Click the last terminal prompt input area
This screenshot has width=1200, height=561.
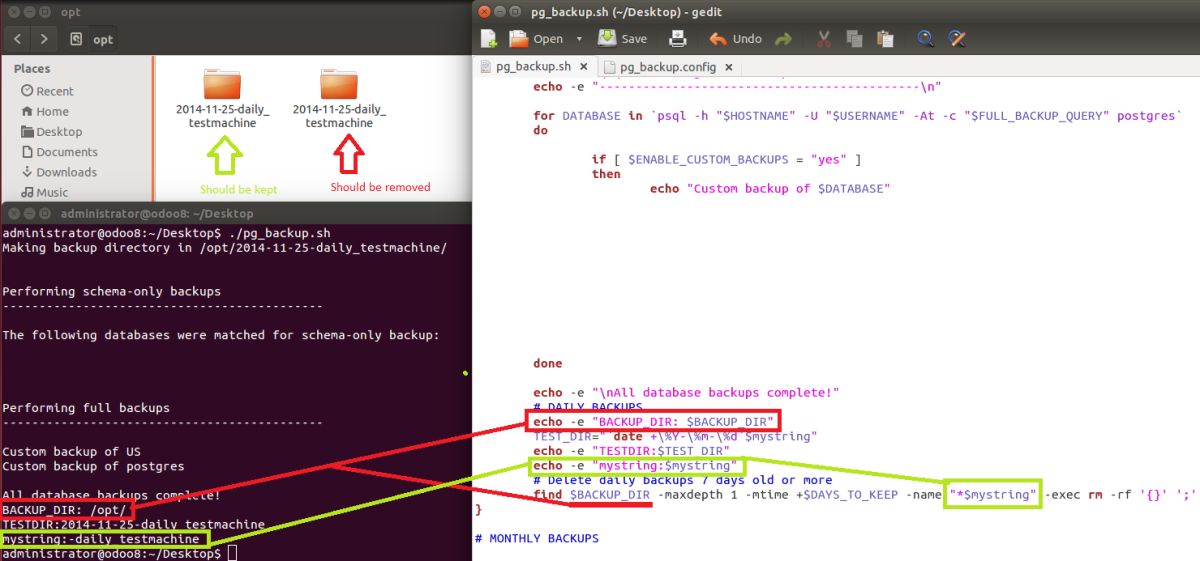pos(232,553)
